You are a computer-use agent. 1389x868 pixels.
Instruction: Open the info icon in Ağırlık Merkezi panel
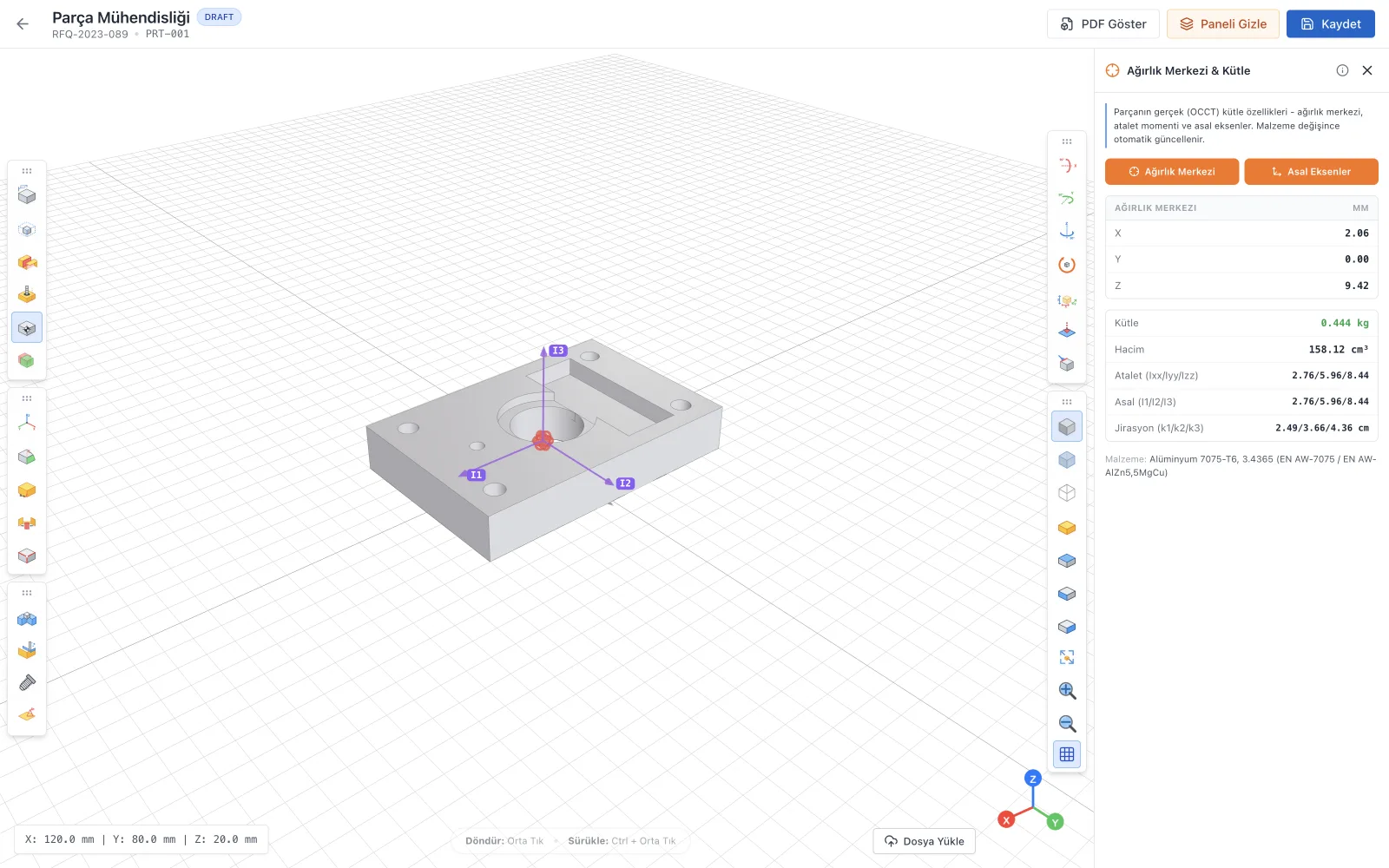[1342, 70]
